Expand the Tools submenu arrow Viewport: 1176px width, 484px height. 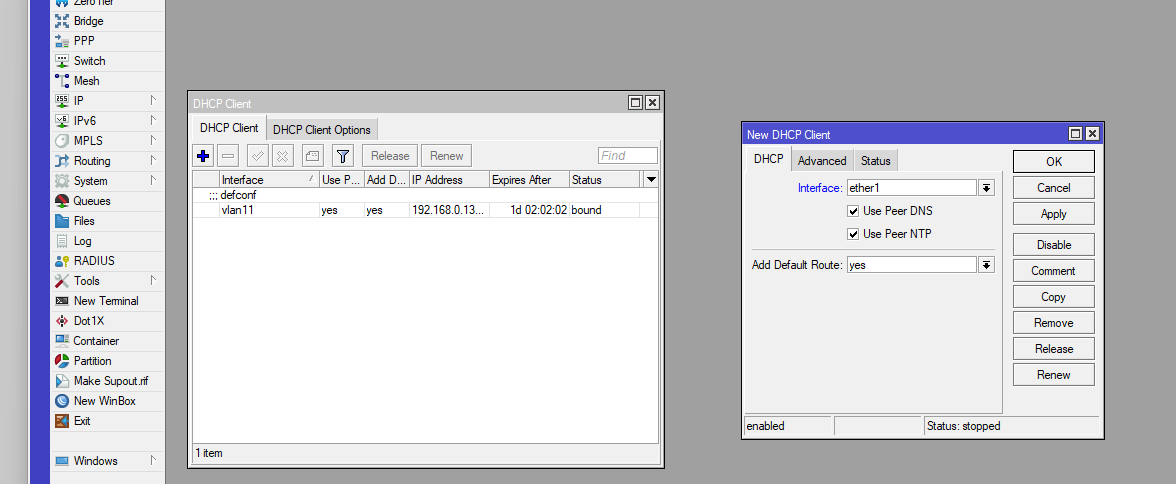153,280
